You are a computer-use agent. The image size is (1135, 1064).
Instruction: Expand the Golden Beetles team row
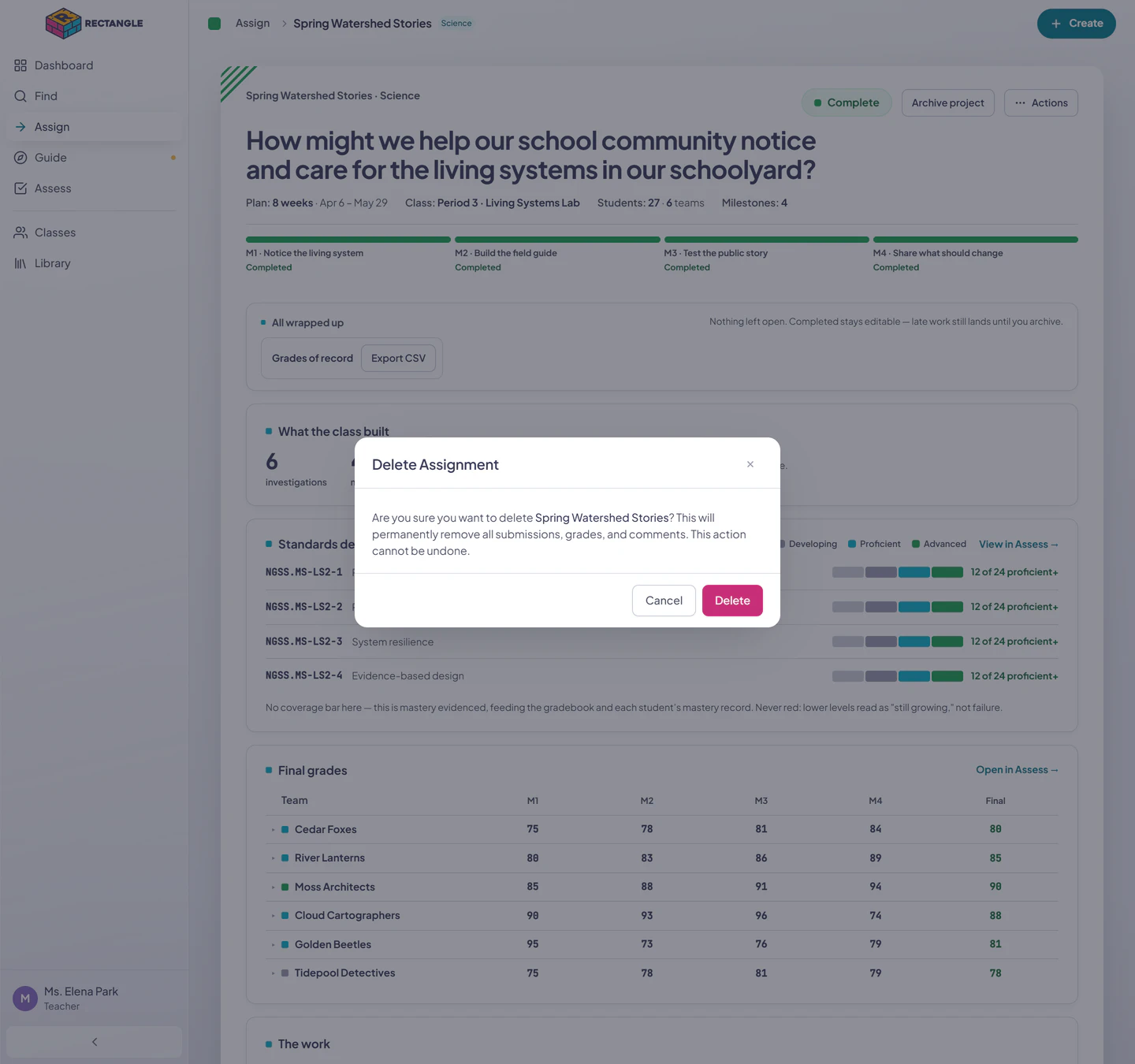(x=274, y=945)
